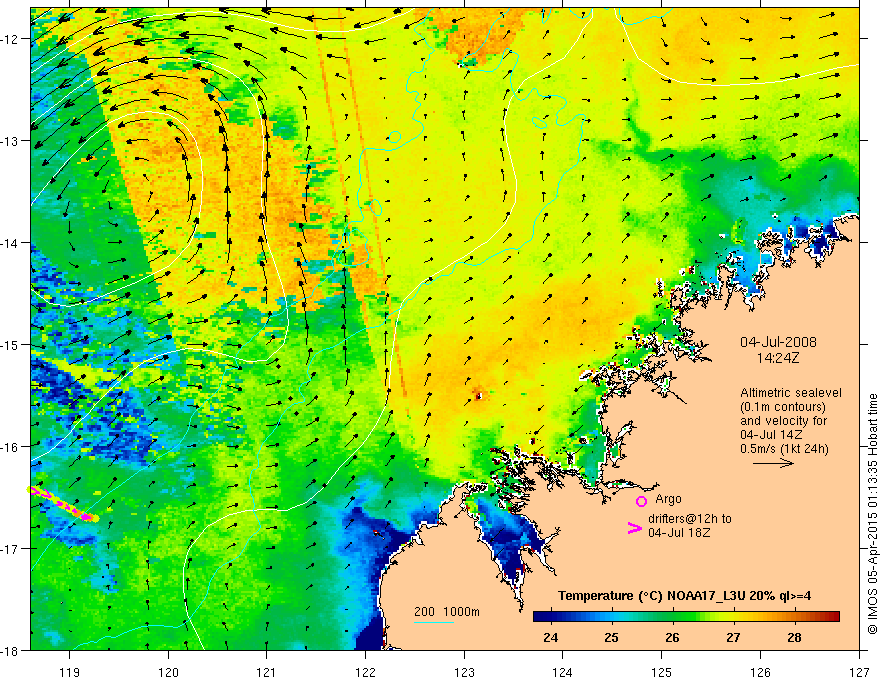
Task: Click the latitude axis label -16
Action: point(10,447)
